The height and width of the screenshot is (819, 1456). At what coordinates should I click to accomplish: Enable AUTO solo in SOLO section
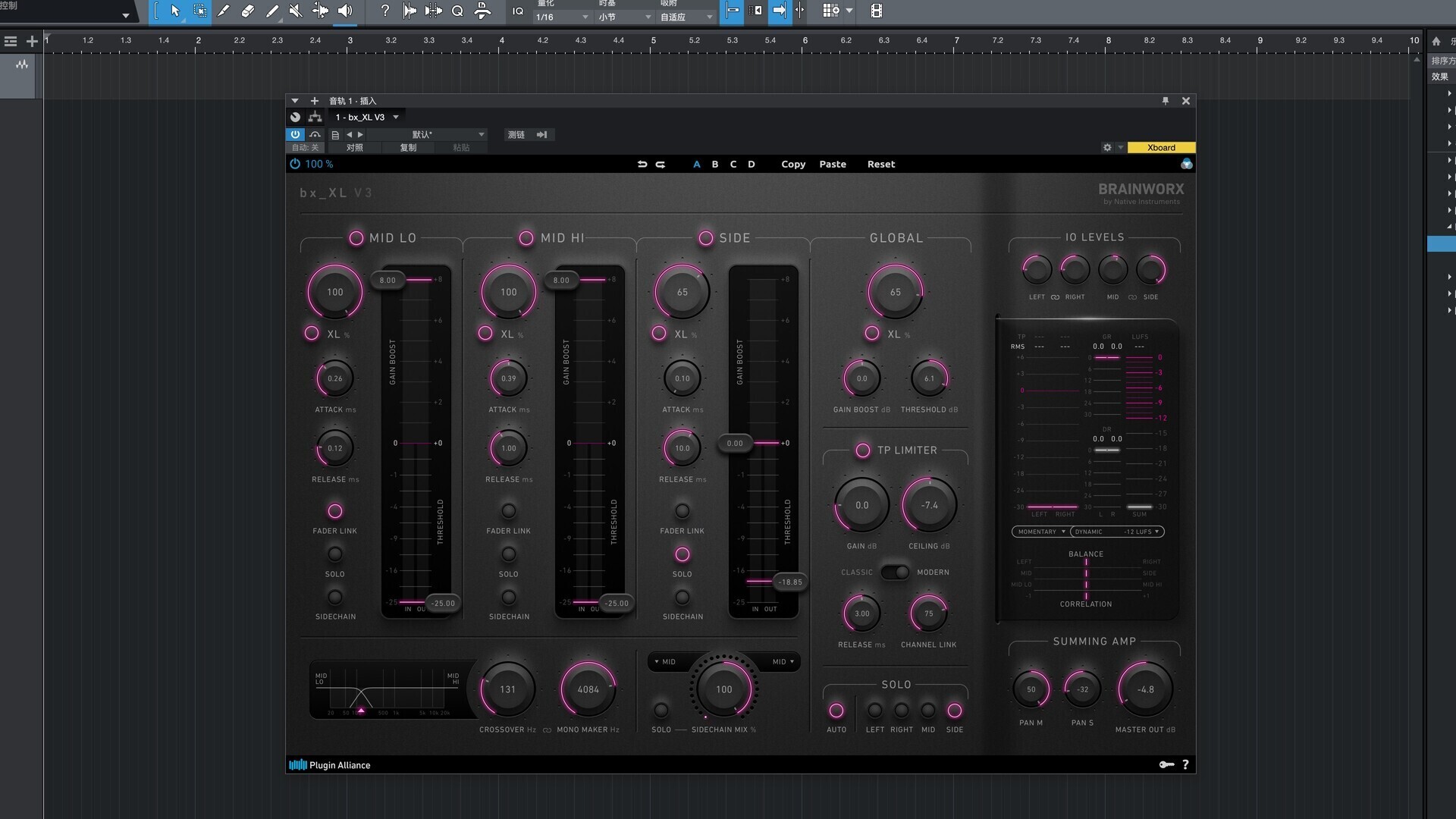[836, 711]
